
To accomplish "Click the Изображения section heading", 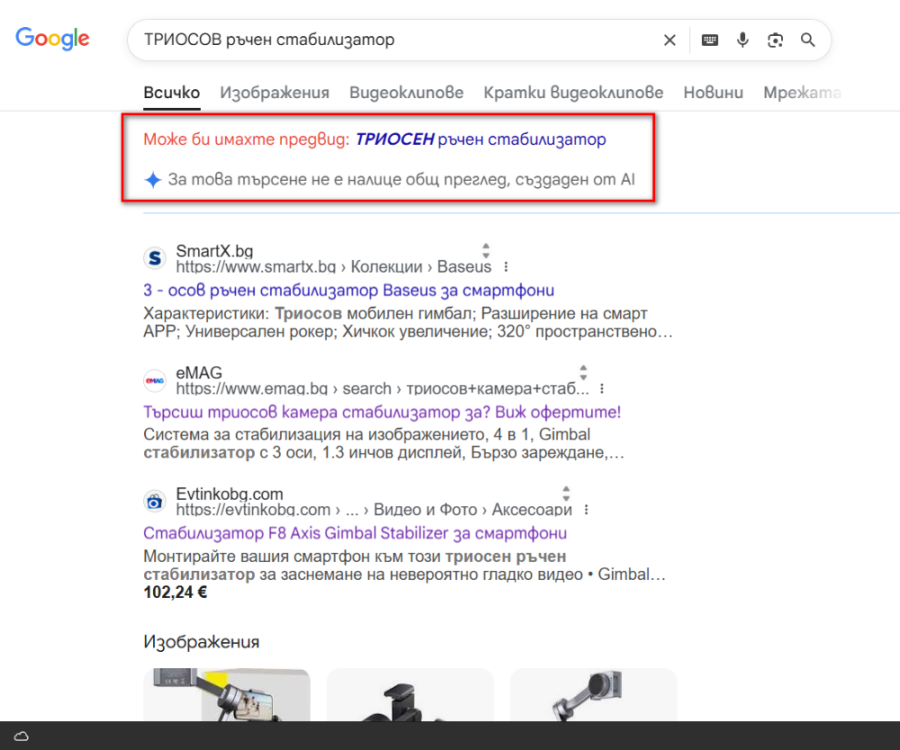I will 201,642.
